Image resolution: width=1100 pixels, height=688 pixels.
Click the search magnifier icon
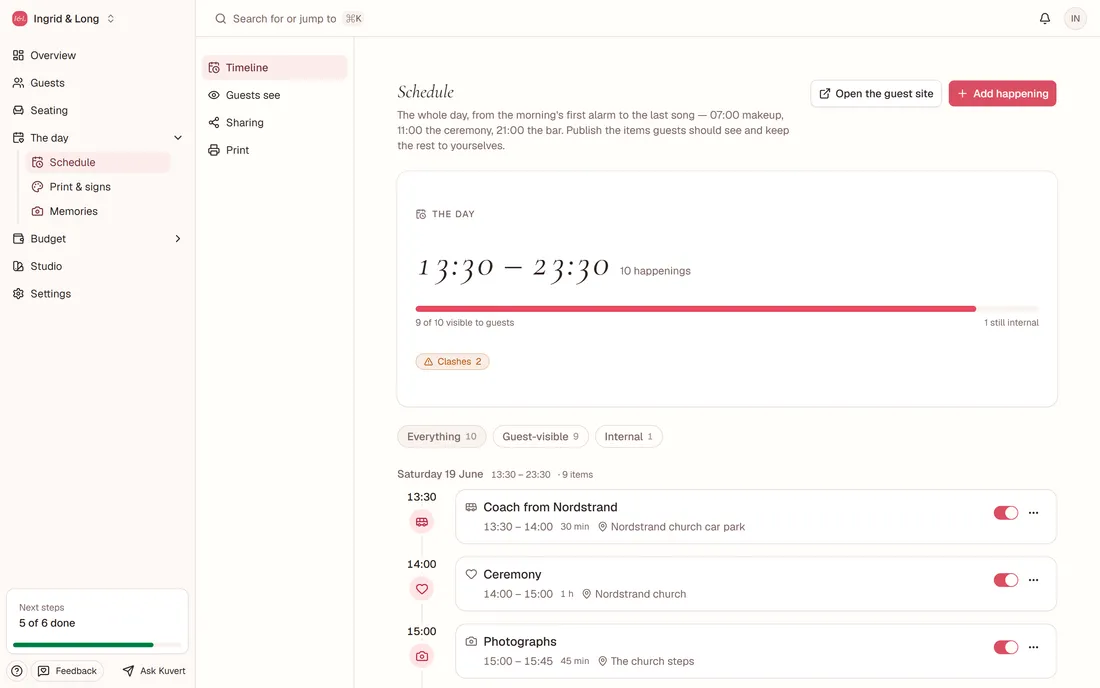220,19
